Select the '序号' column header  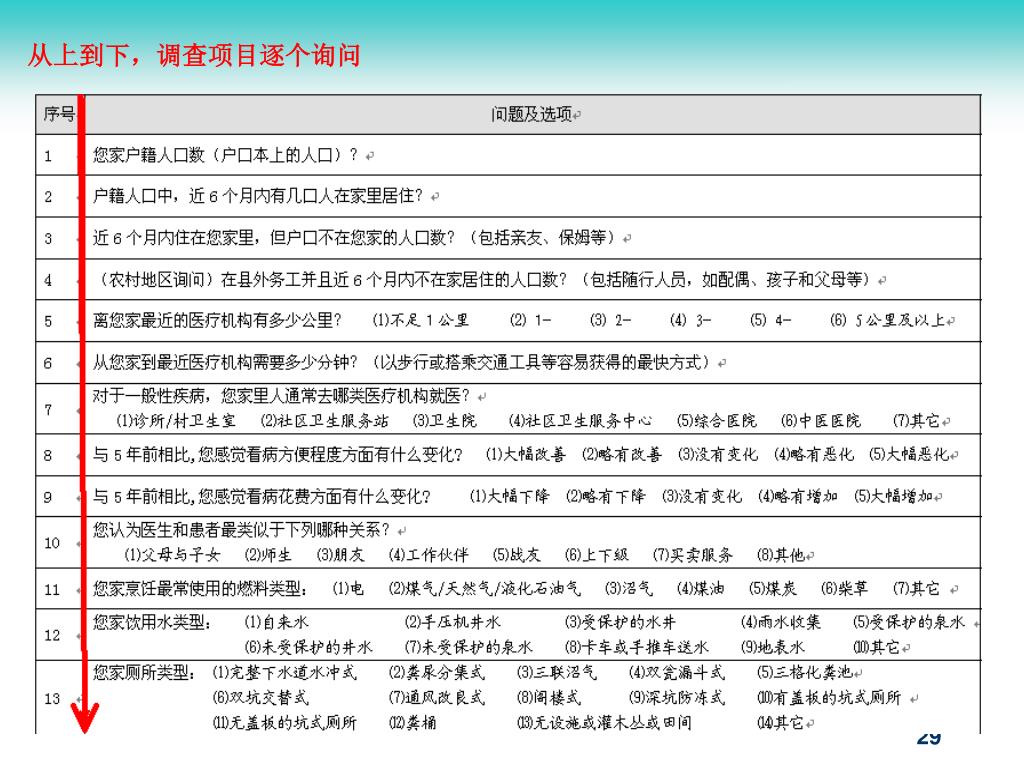point(59,114)
